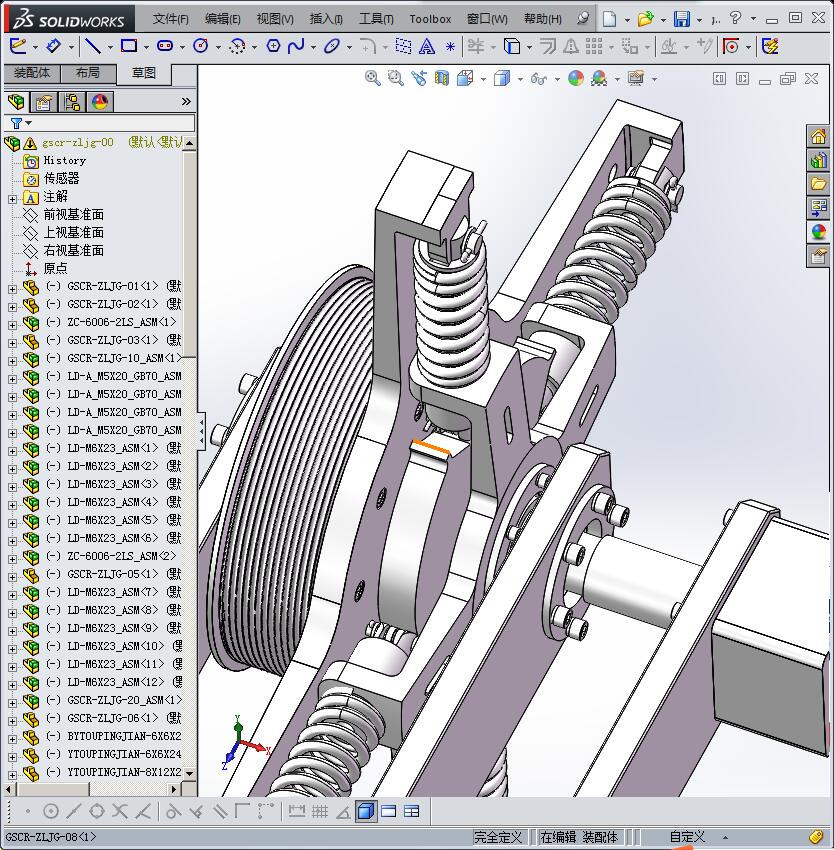The image size is (834, 850).
Task: Select the Ellipse sketch tool
Action: point(331,46)
